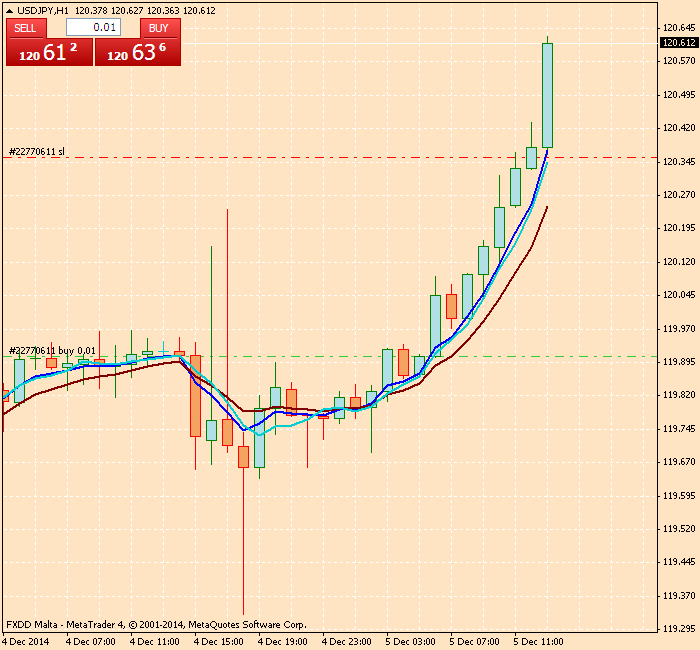
Task: Select the #22770611 buy 0.01 order label
Action: point(52,350)
